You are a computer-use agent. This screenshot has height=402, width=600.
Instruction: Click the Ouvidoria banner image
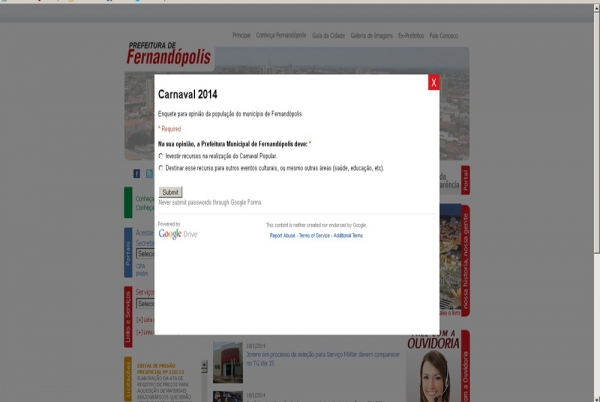pyautogui.click(x=437, y=365)
